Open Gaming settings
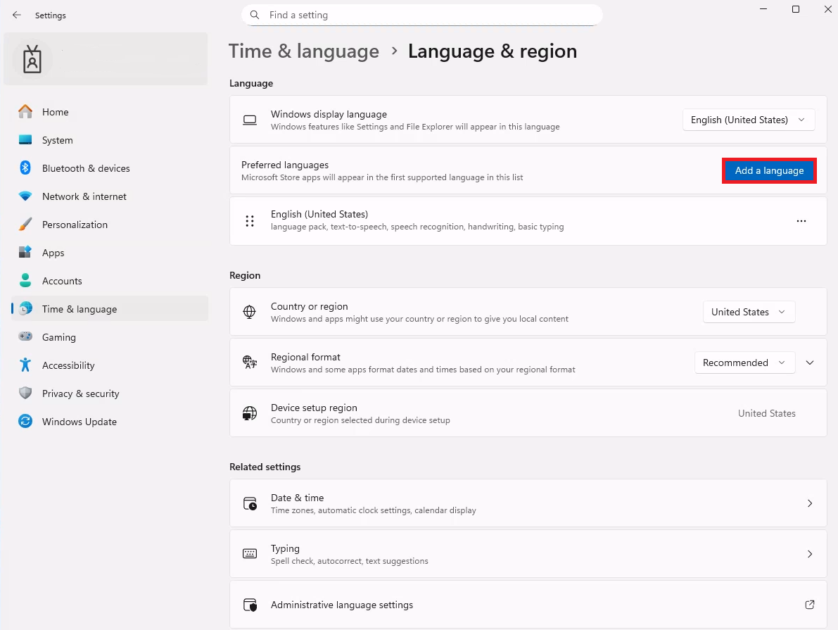The image size is (838, 630). pos(110,337)
